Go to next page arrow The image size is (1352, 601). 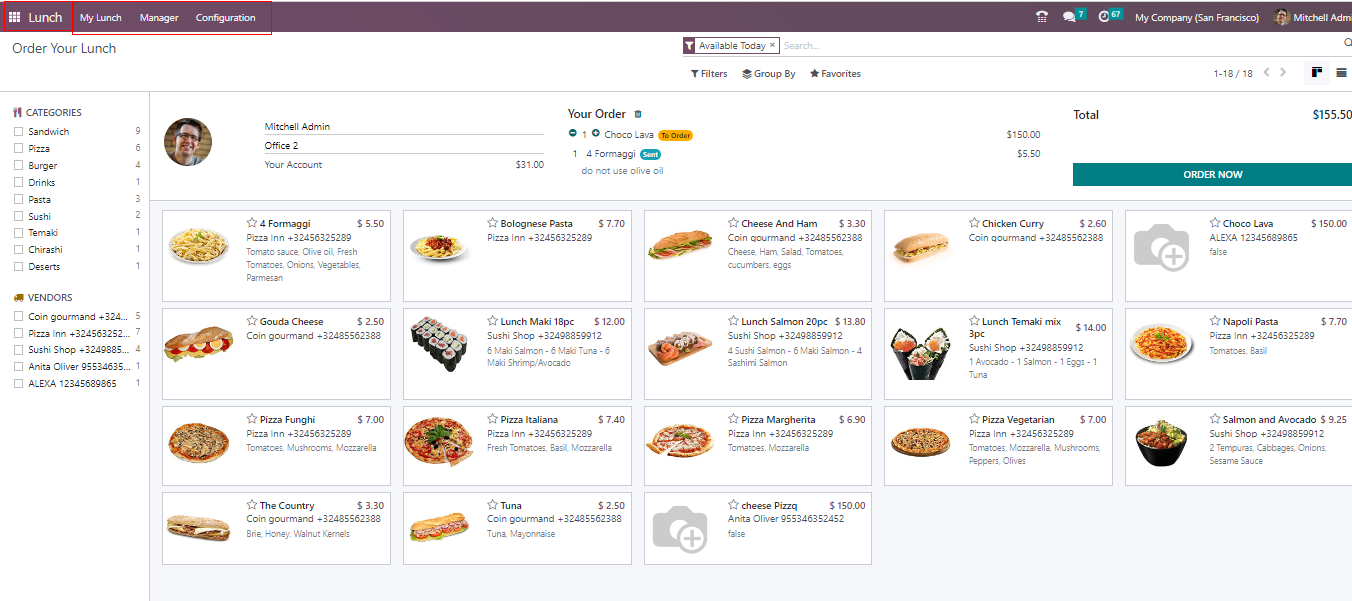point(1284,73)
